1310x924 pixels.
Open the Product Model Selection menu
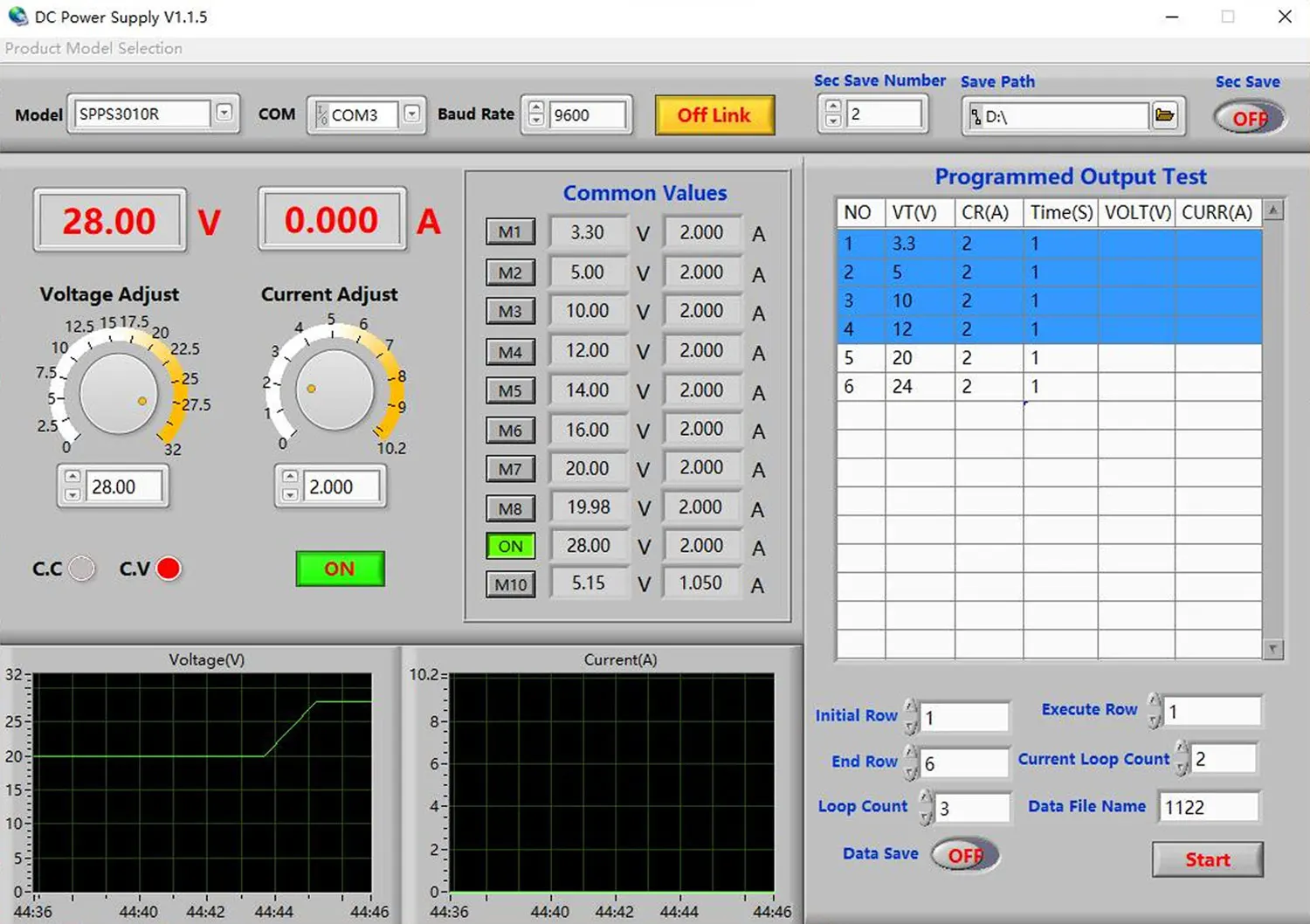pyautogui.click(x=93, y=49)
